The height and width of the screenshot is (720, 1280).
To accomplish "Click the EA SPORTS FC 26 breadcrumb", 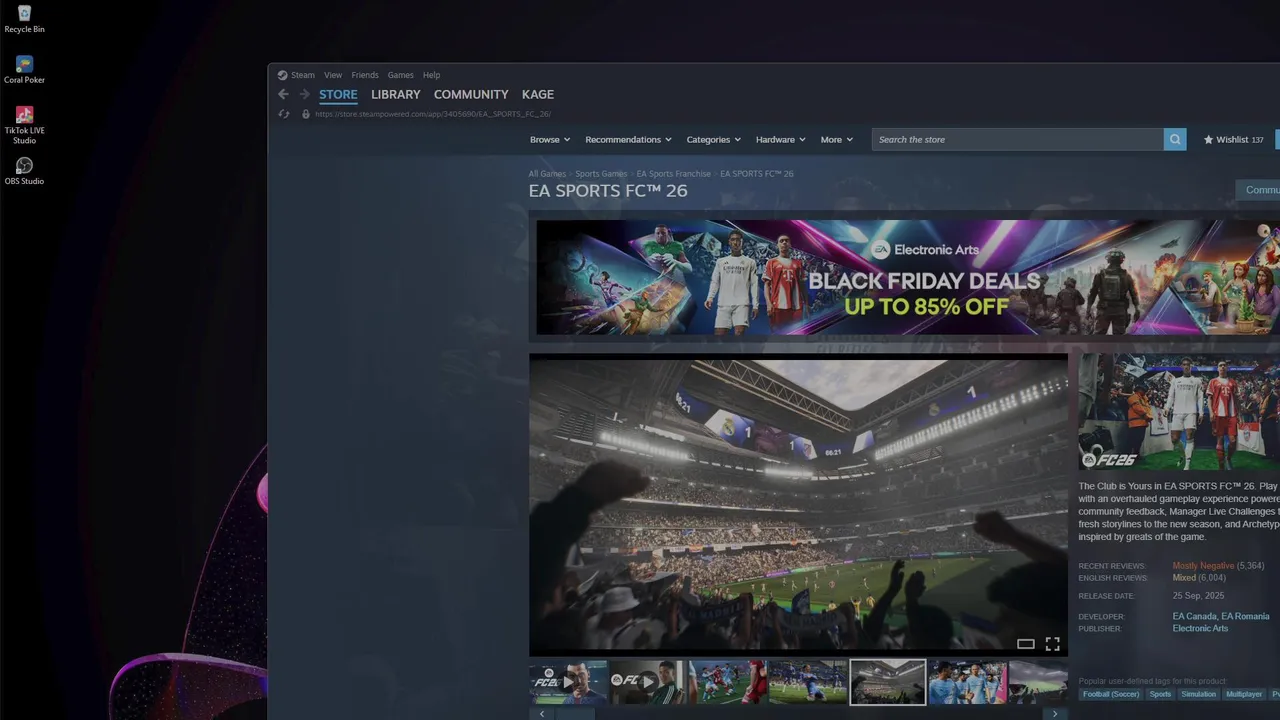I will 757,174.
